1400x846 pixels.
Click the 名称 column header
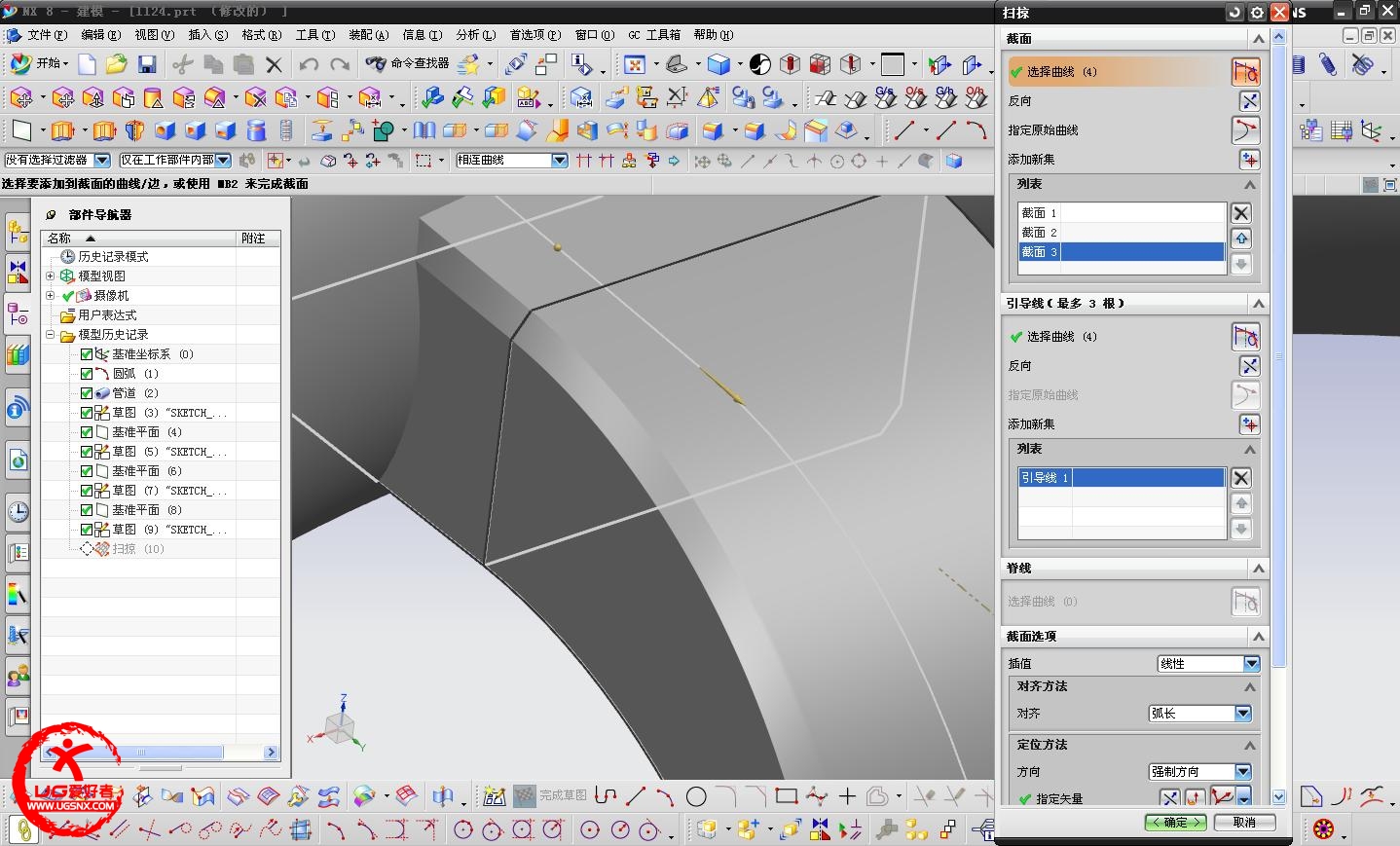coord(139,238)
